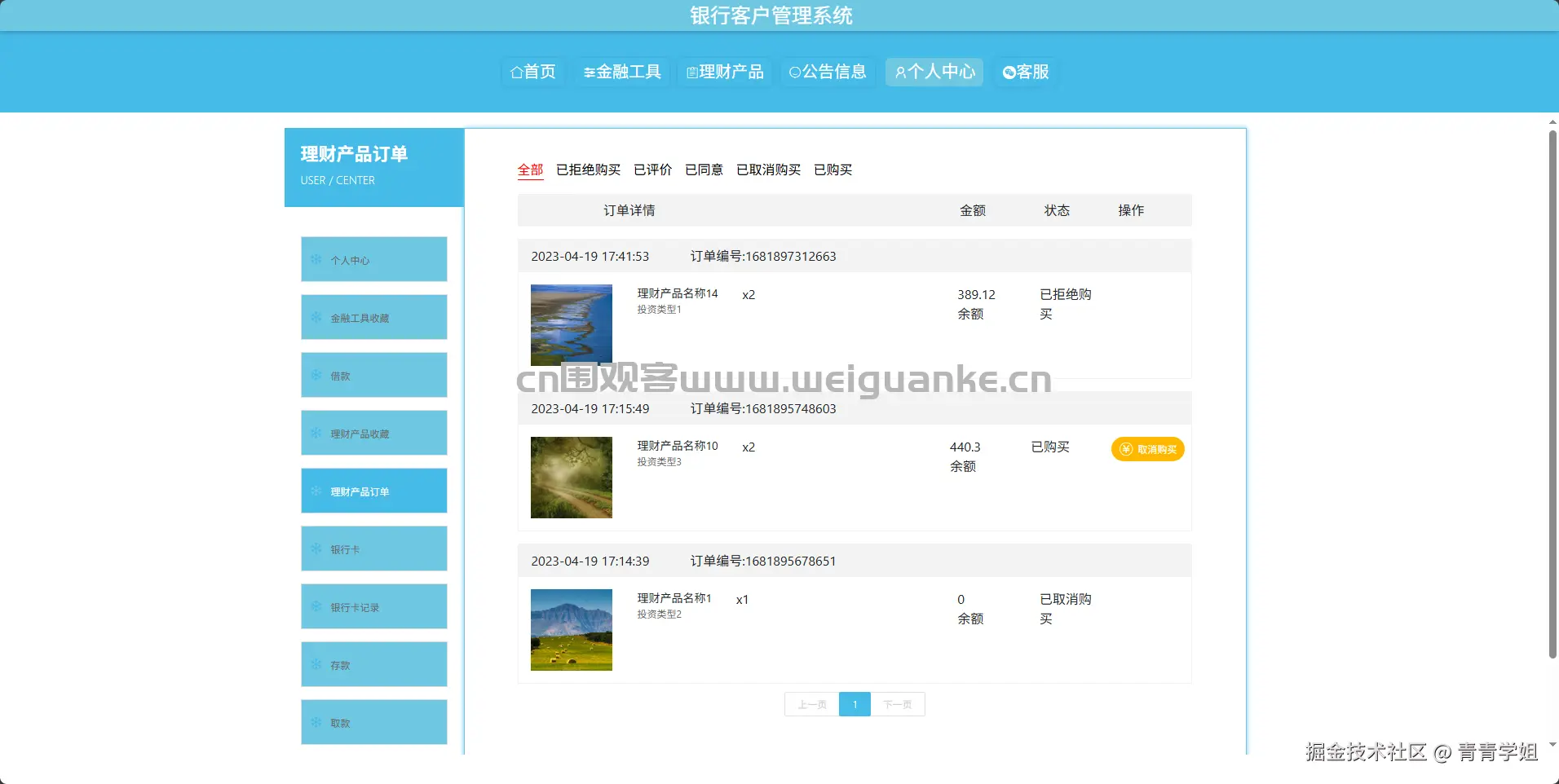
Task: Open sidebar 个人中心 menu item
Action: click(x=374, y=259)
